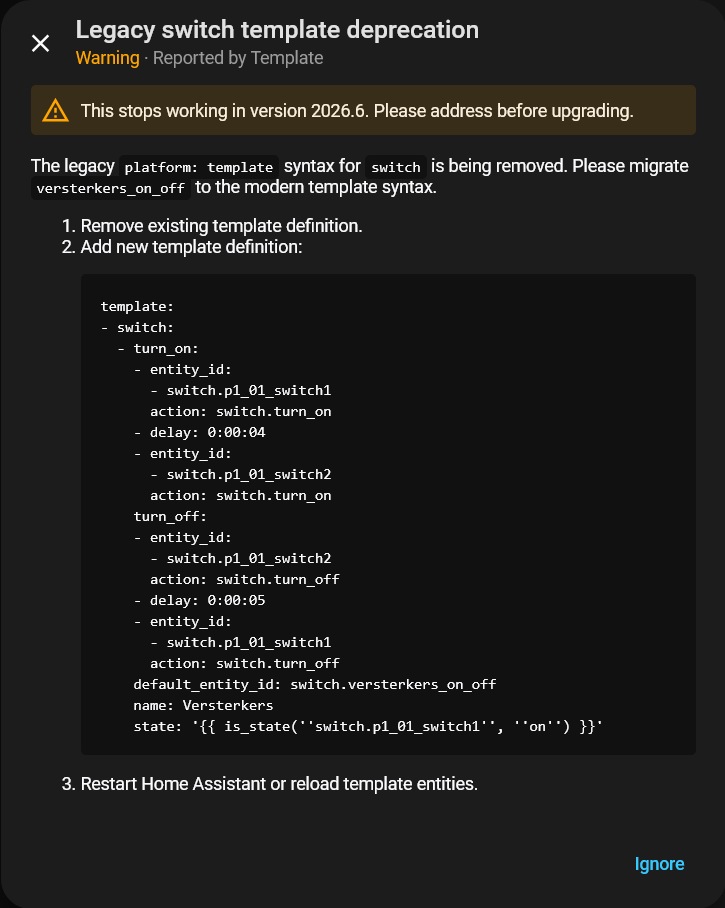The width and height of the screenshot is (725, 908).
Task: Click the inline 'versterkers_on_off' code snippet
Action: 111,189
